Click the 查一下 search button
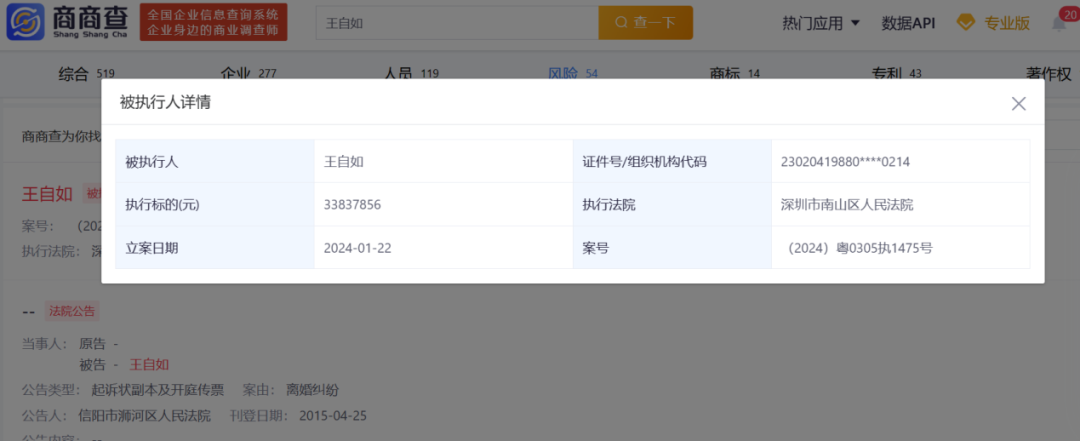 pos(645,23)
